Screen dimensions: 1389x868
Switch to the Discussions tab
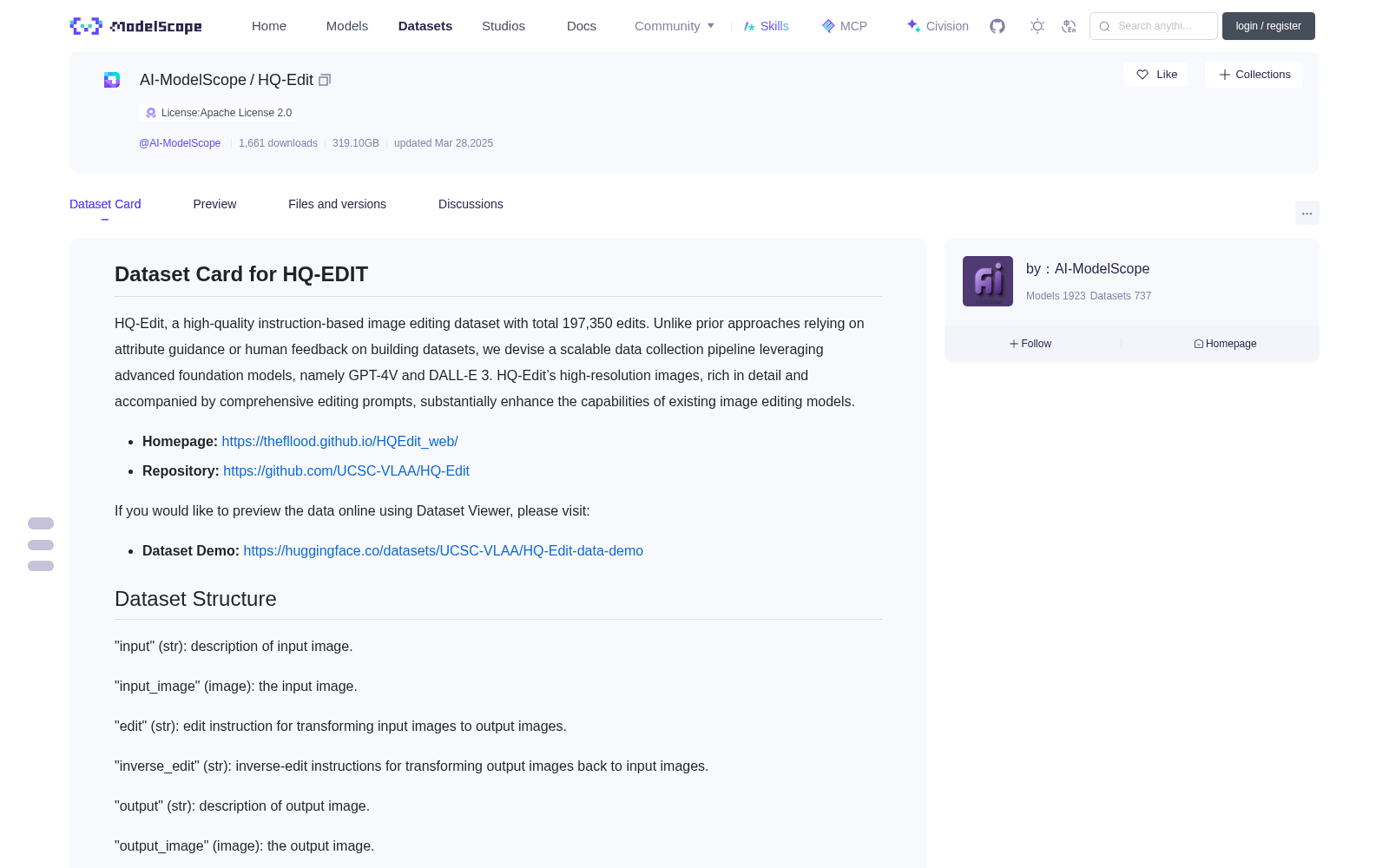(471, 204)
